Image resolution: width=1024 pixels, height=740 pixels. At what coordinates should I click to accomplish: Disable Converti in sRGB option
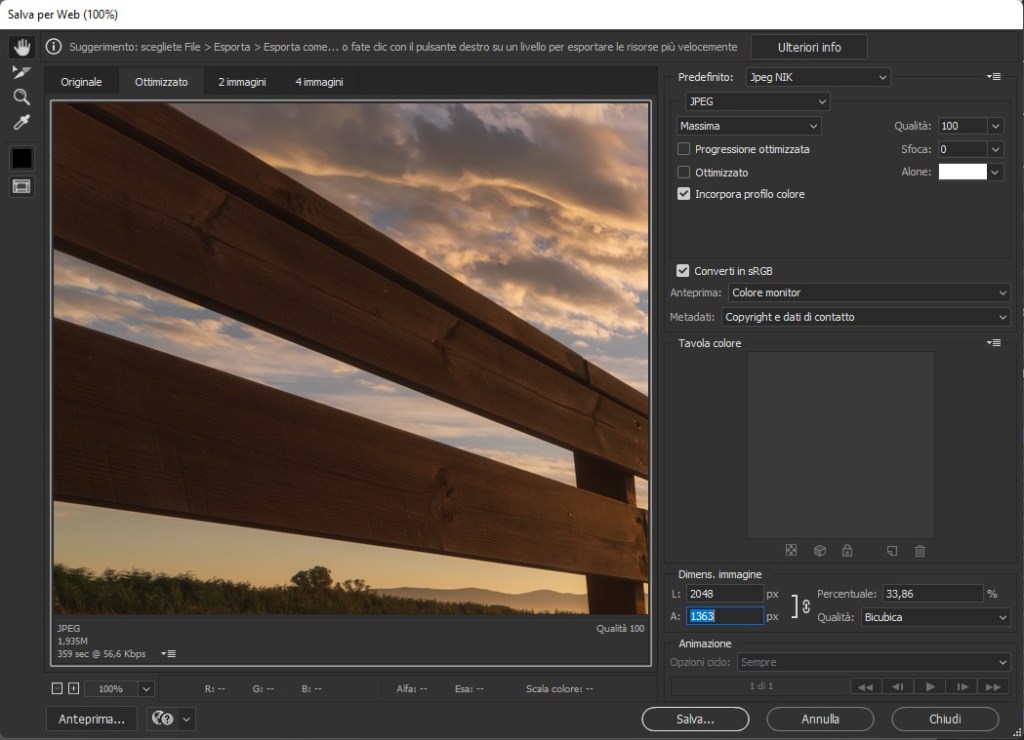(683, 270)
